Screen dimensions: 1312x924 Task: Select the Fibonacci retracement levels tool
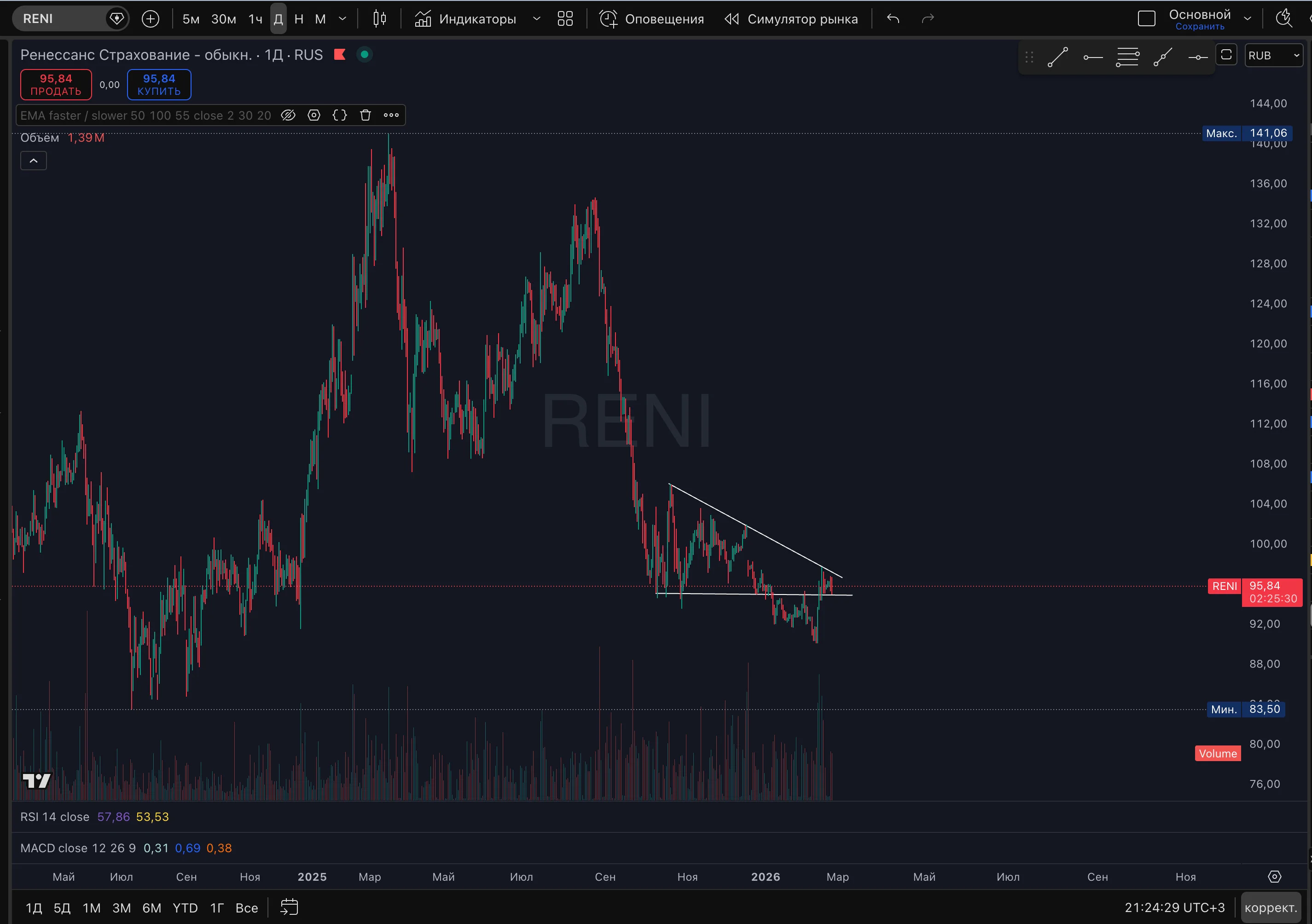tap(1127, 57)
